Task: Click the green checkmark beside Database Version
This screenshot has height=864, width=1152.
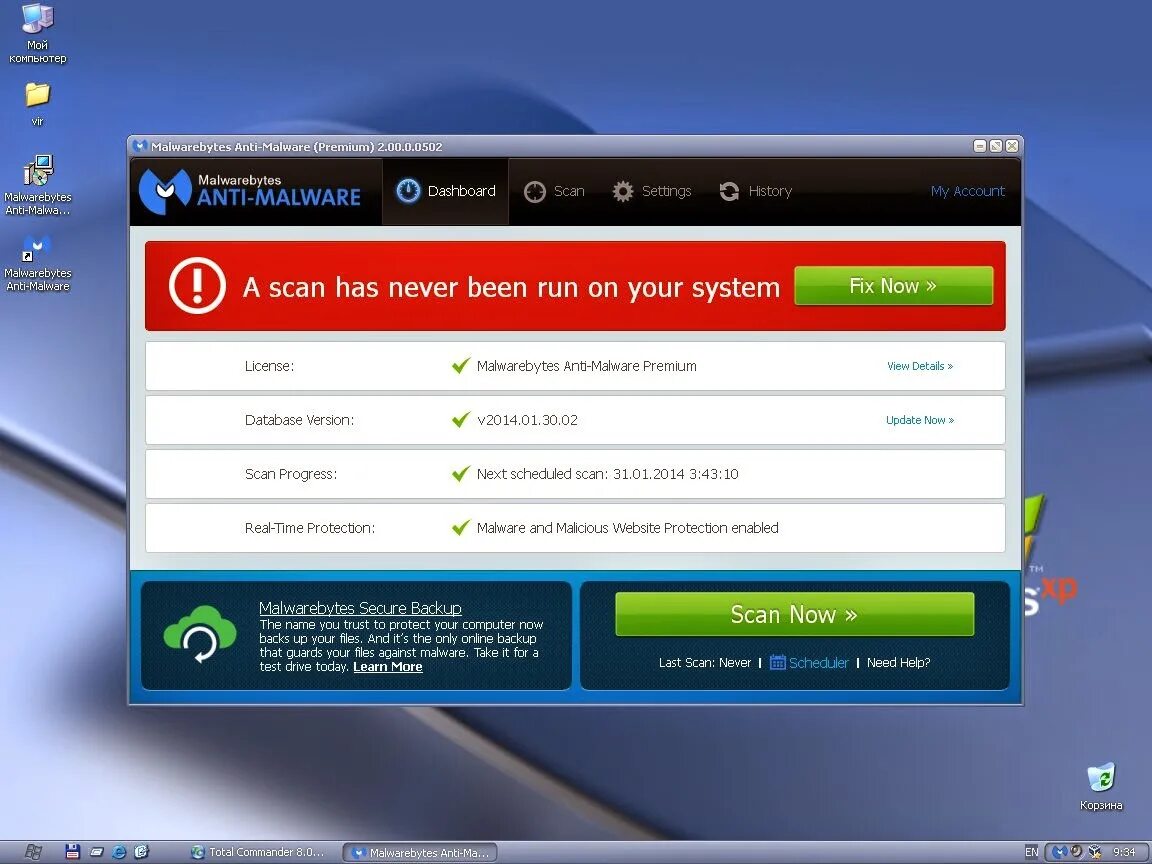Action: [x=461, y=420]
